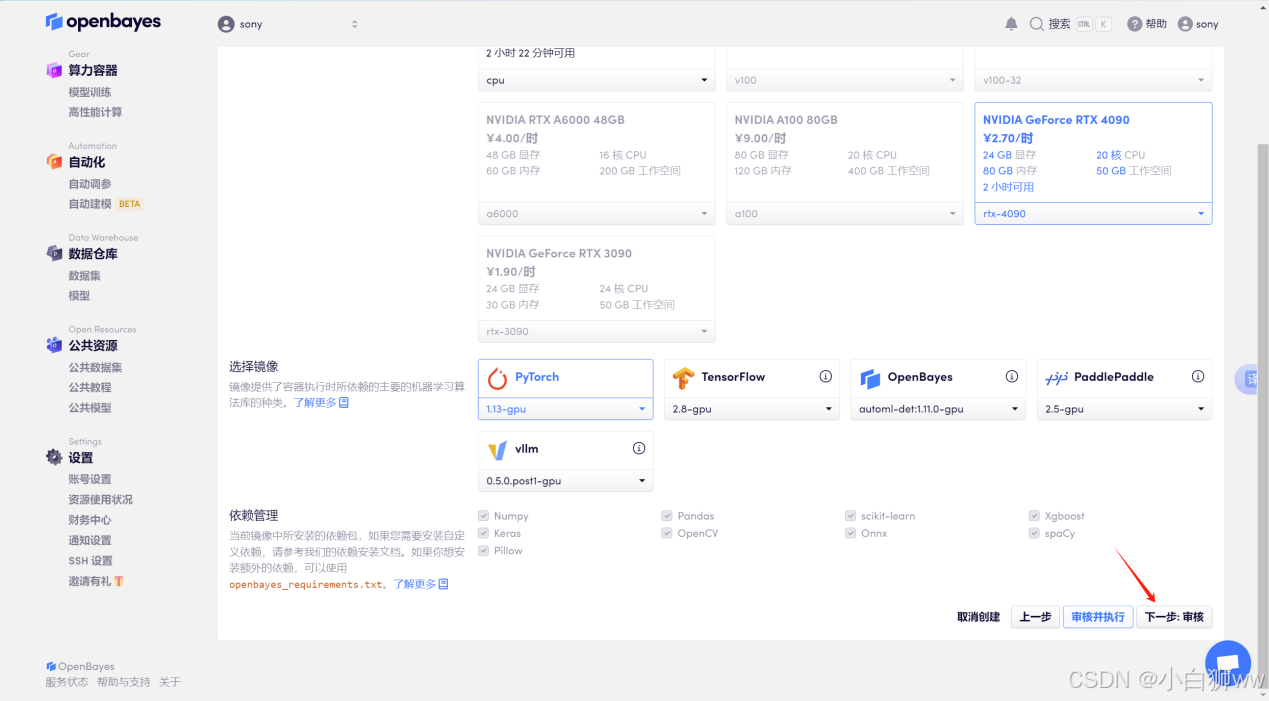Open the chat support bubble
The image size is (1269, 701).
(x=1228, y=663)
